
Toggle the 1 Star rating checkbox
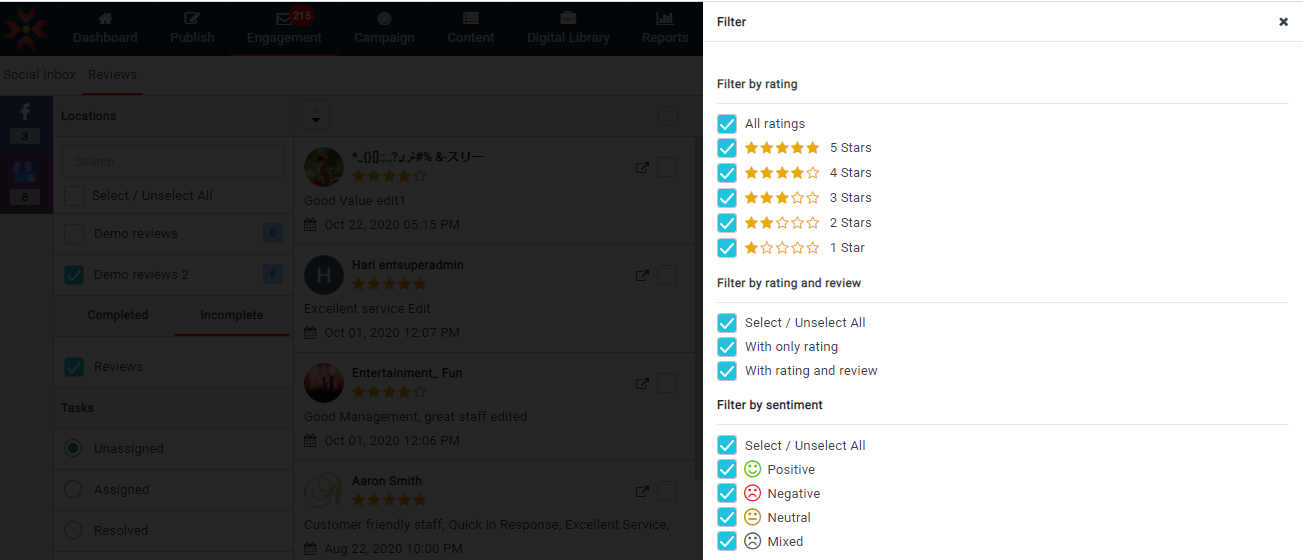(x=727, y=248)
